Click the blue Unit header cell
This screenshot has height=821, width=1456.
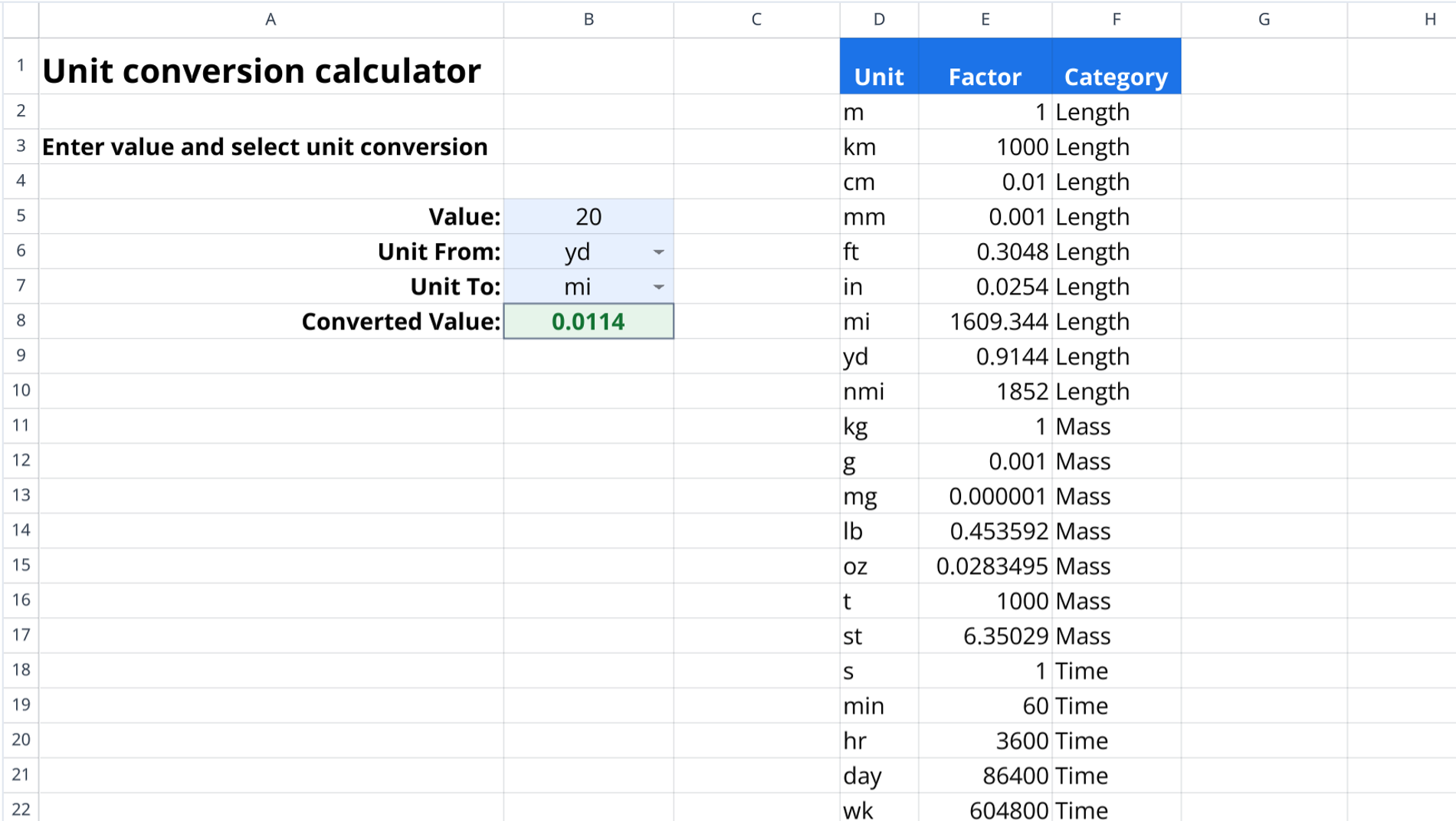(879, 67)
